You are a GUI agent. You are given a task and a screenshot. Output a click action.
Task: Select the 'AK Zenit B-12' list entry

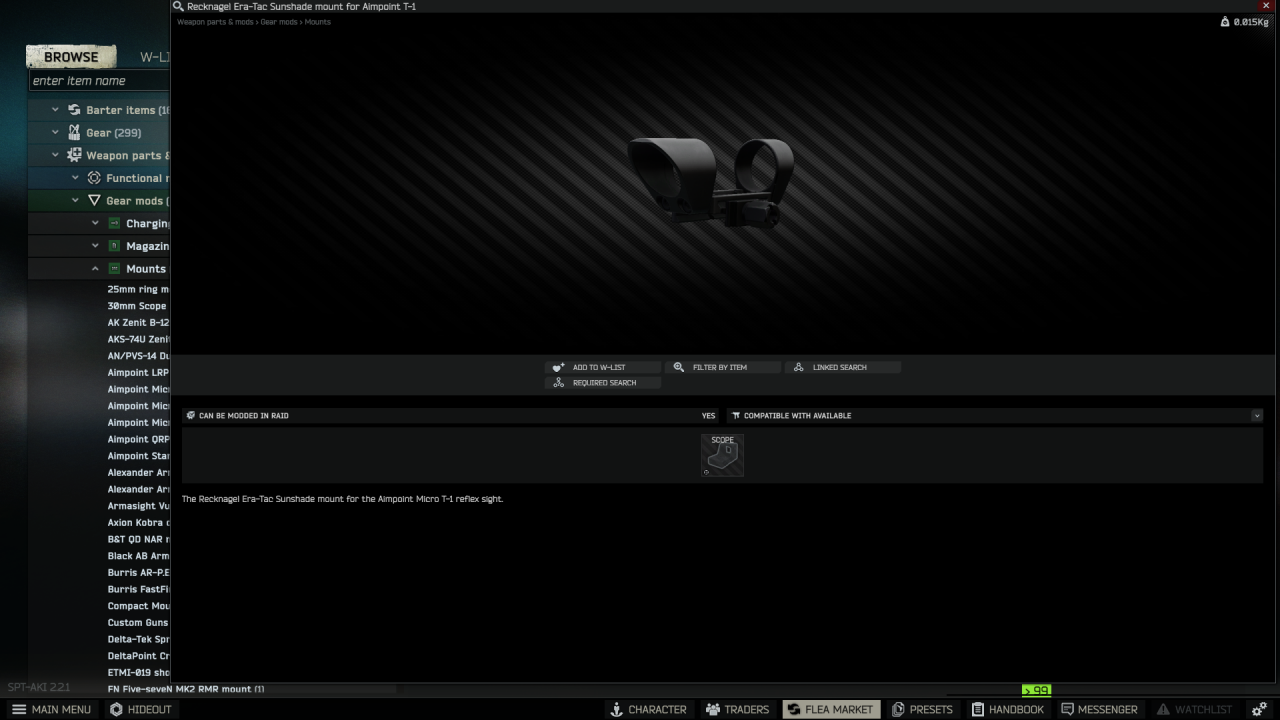(x=138, y=323)
